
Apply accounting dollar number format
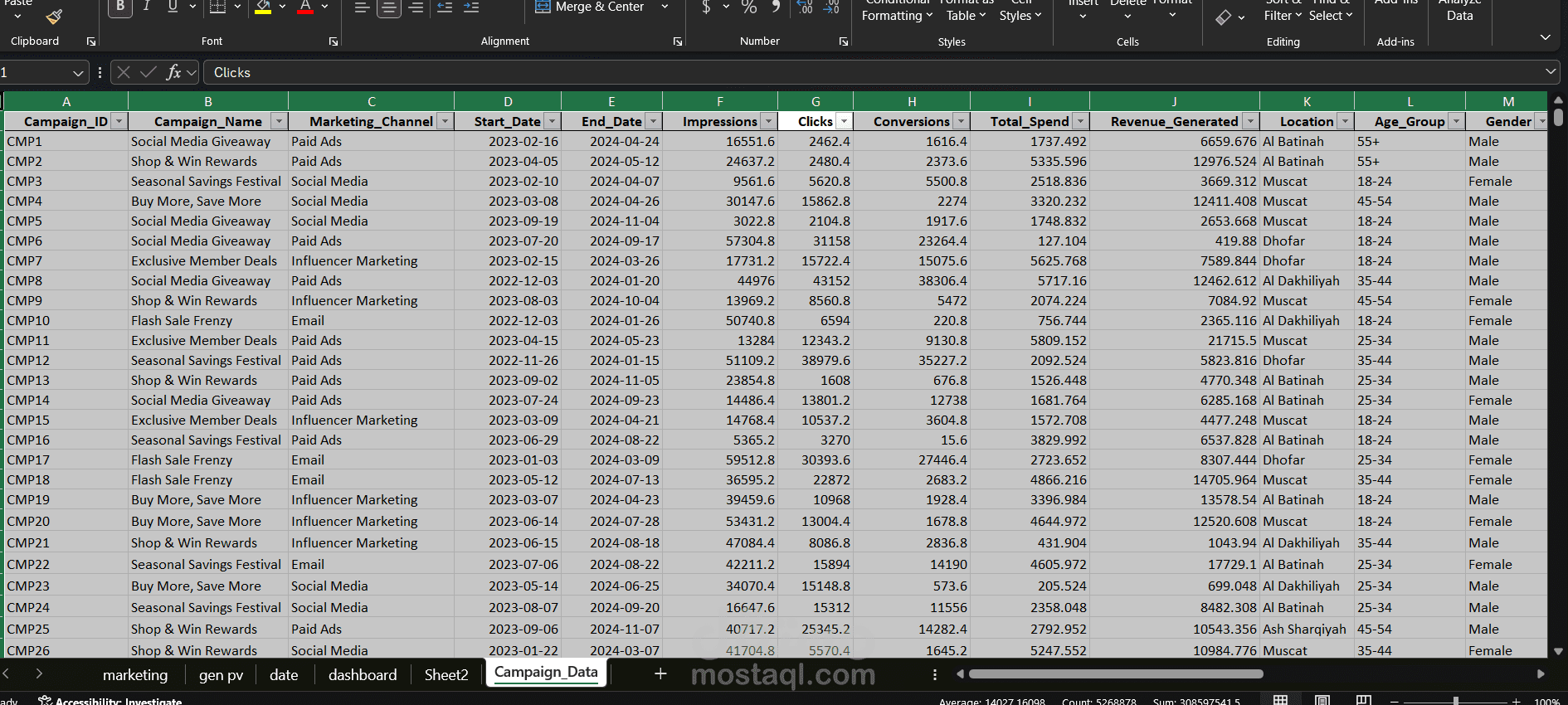706,7
